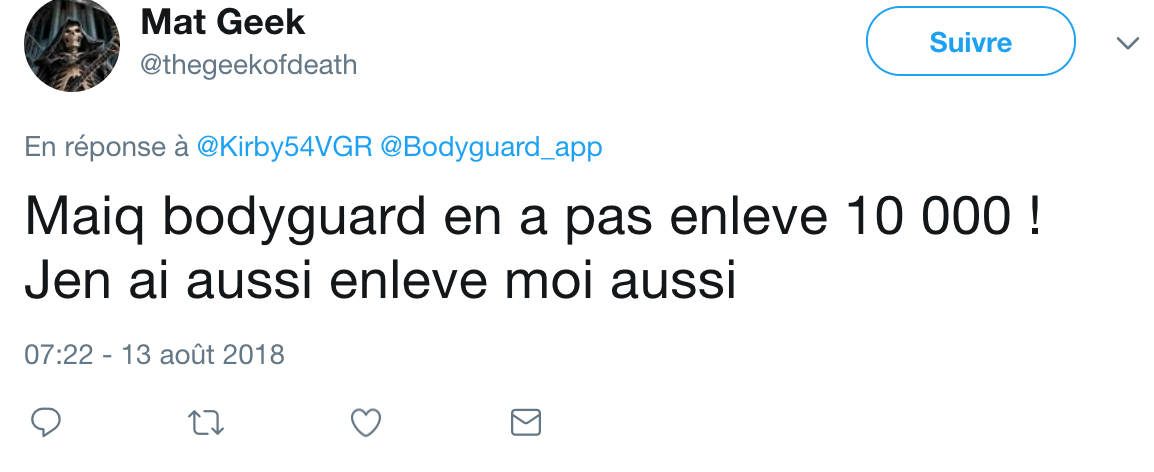1154x472 pixels.
Task: Visit the Mat Geek display name profile
Action: 222,22
